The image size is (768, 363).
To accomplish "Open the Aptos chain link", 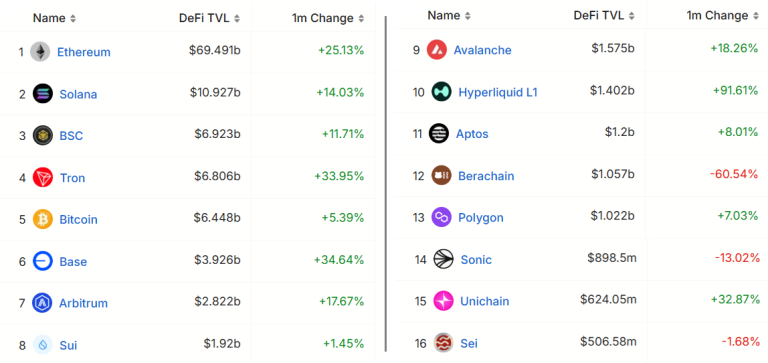I will [x=472, y=134].
